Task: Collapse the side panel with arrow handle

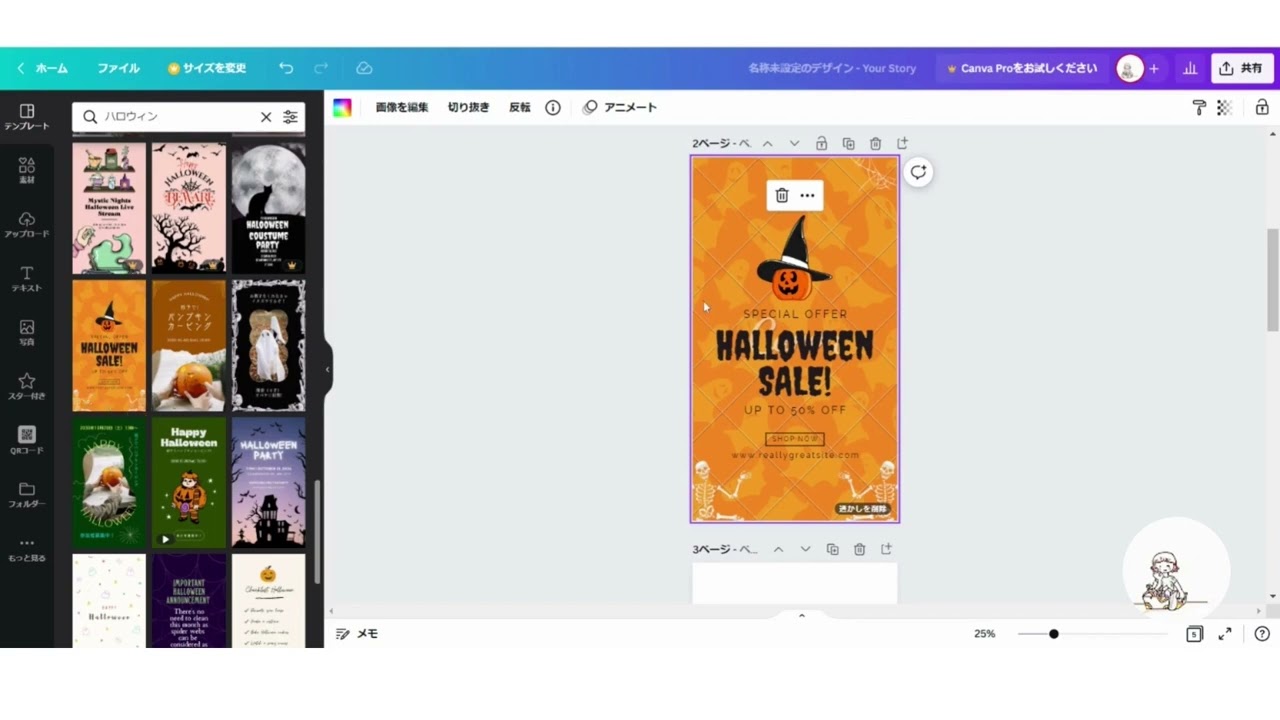Action: tap(328, 369)
